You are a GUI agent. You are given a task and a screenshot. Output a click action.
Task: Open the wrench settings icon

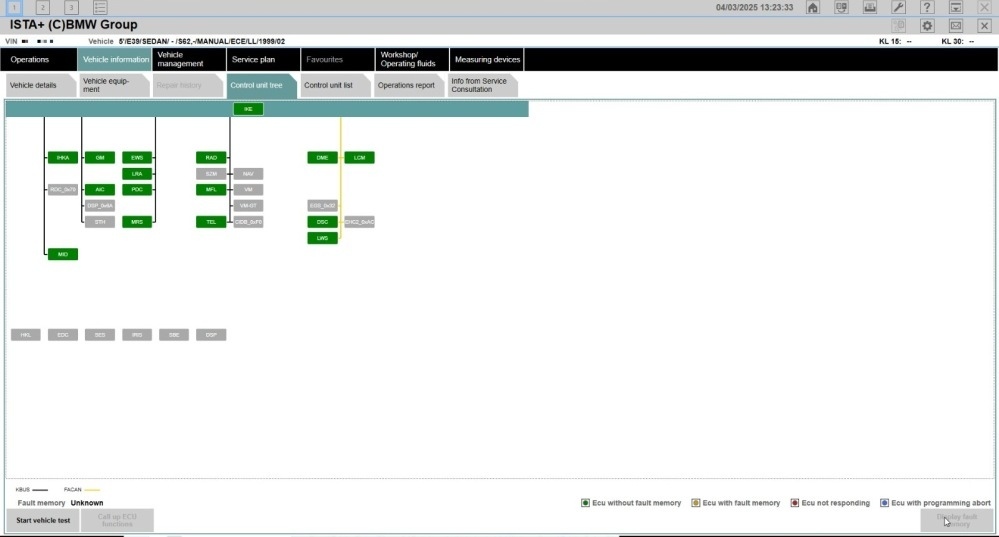pos(898,8)
